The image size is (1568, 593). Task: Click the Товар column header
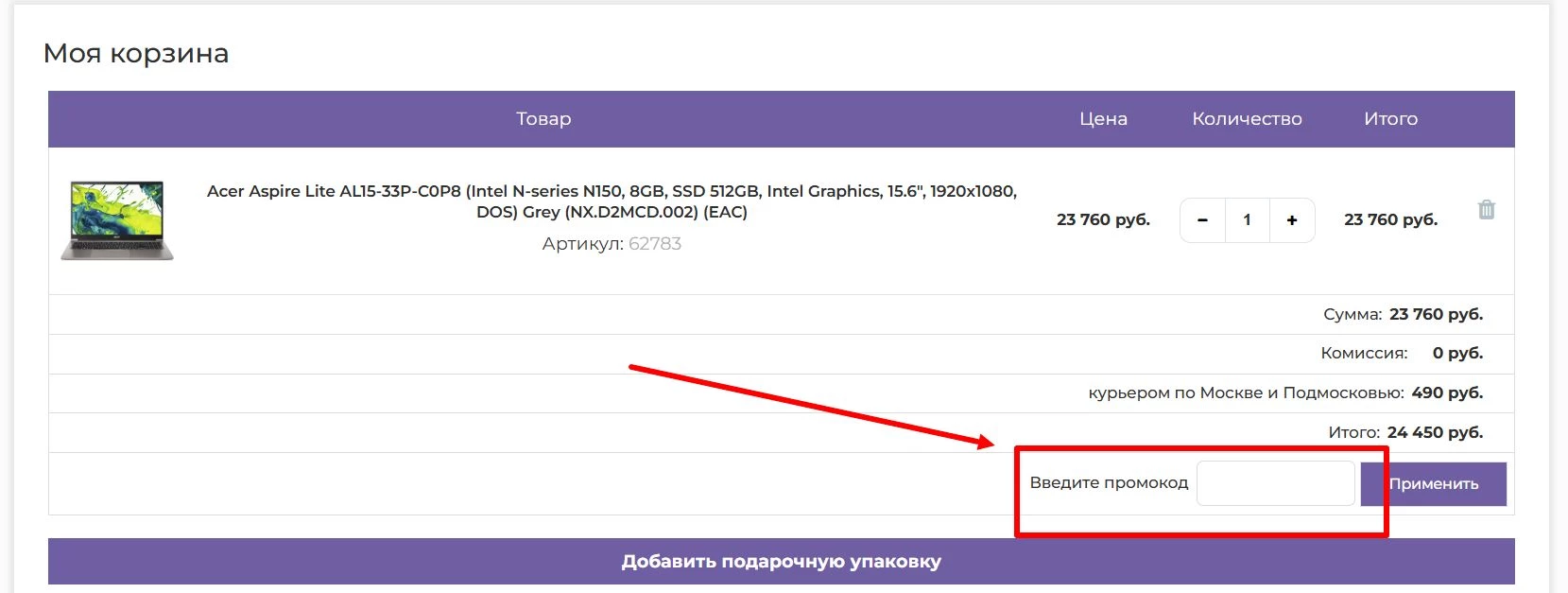click(x=543, y=119)
